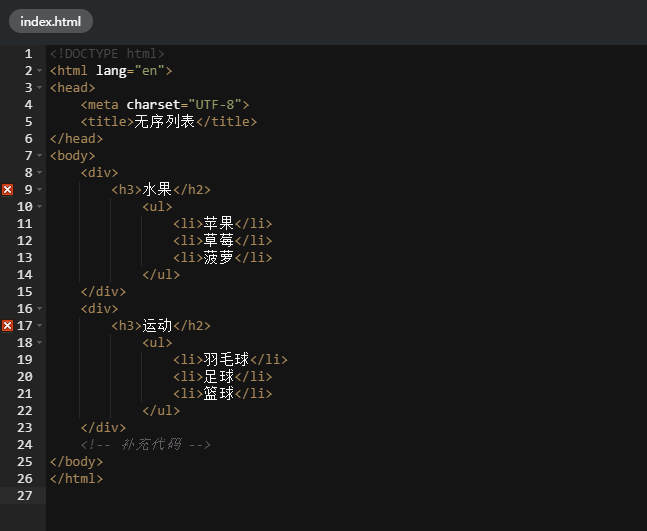
Task: Select line number 1 in gutter
Action: 28,54
